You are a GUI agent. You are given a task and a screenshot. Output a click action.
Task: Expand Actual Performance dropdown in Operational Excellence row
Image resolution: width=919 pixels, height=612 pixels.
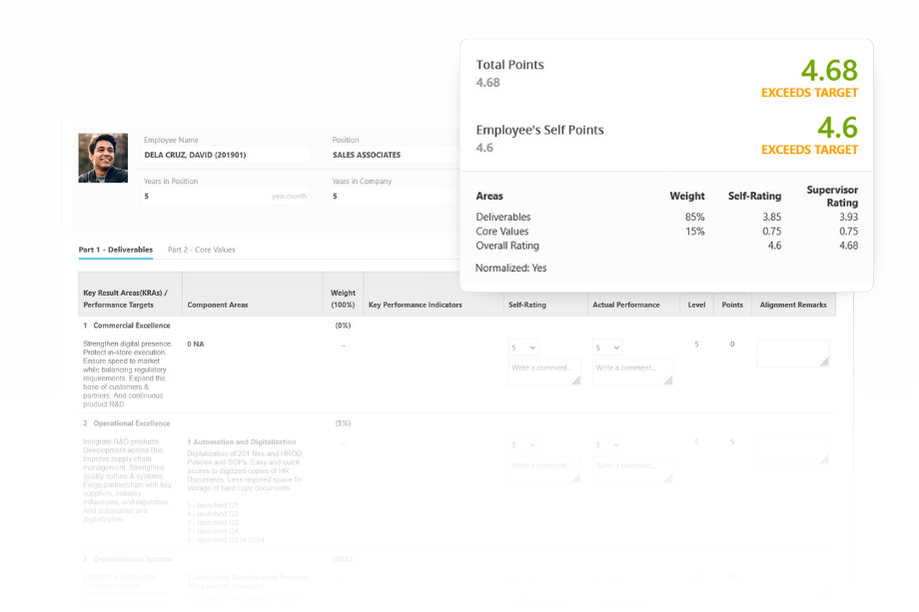pyautogui.click(x=608, y=445)
